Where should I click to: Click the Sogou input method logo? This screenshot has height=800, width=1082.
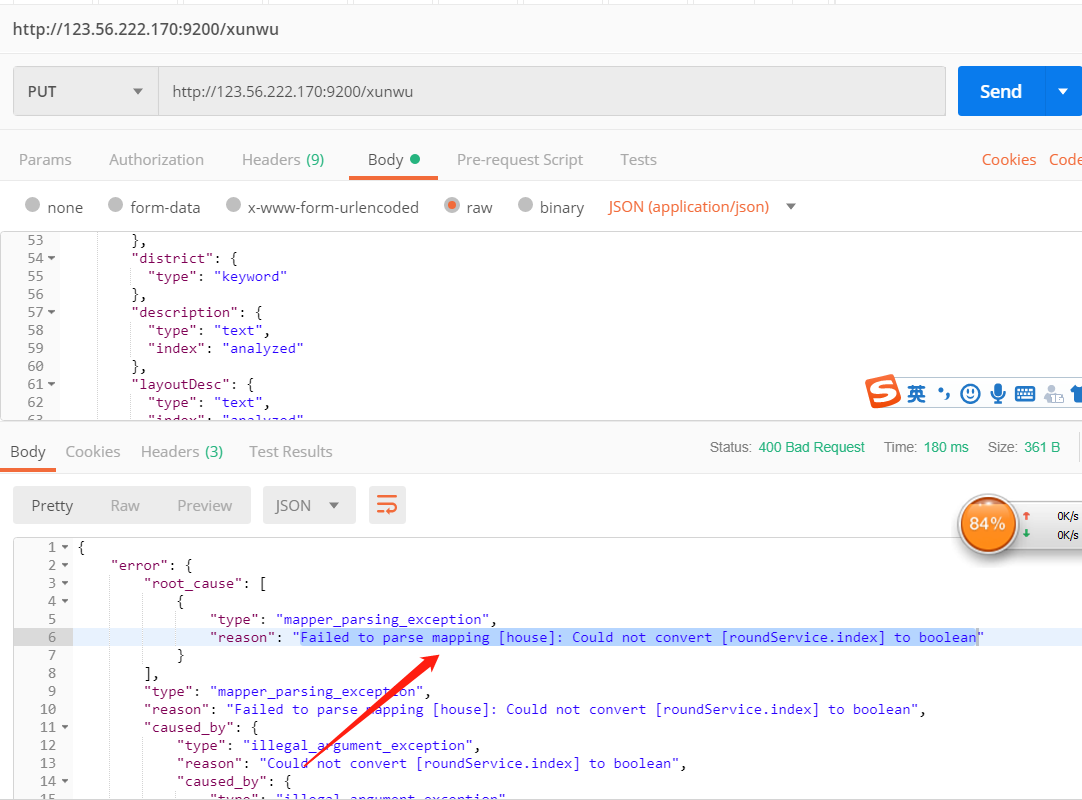[883, 391]
